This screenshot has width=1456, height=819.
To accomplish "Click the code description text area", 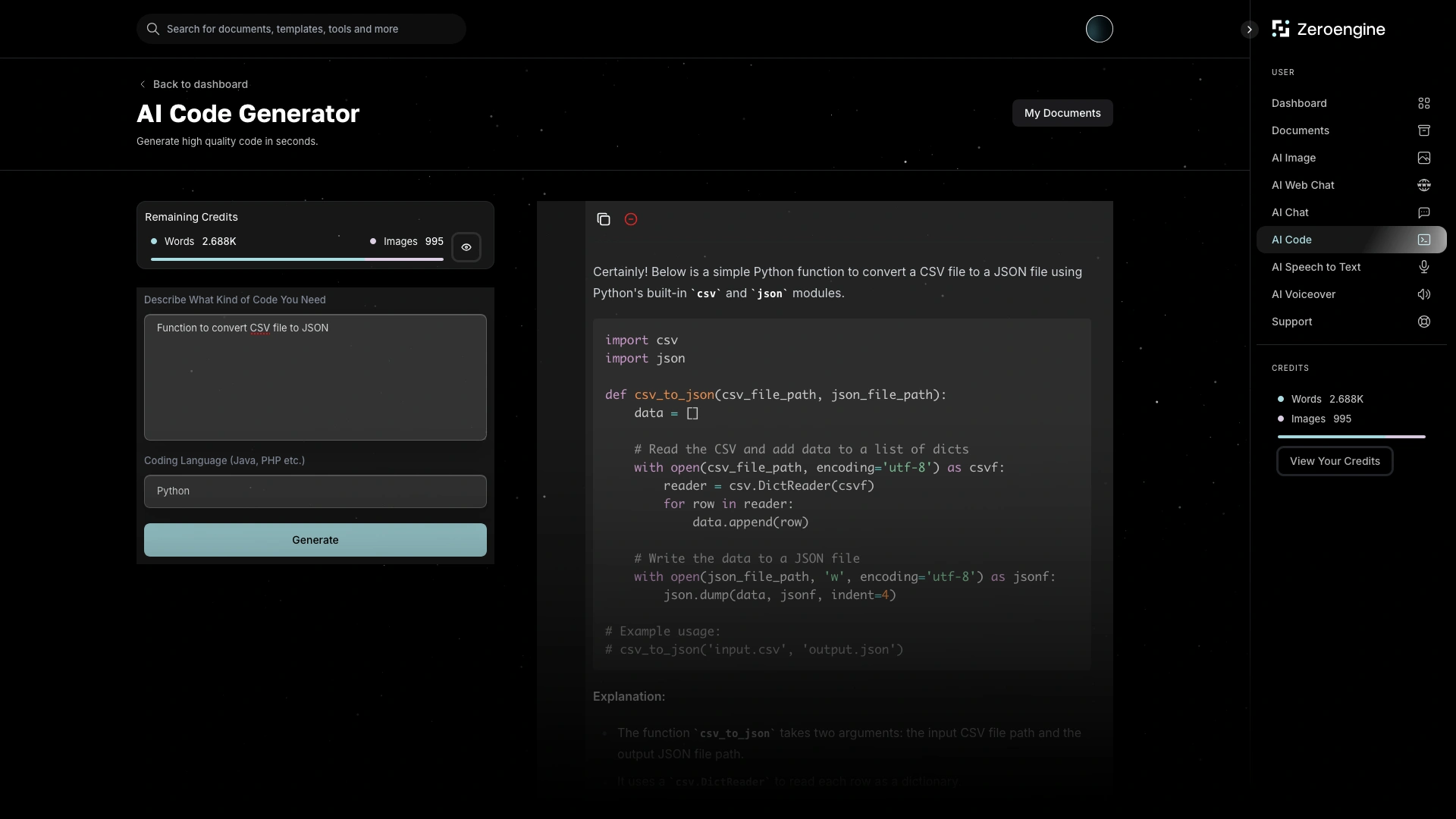I will pyautogui.click(x=315, y=377).
